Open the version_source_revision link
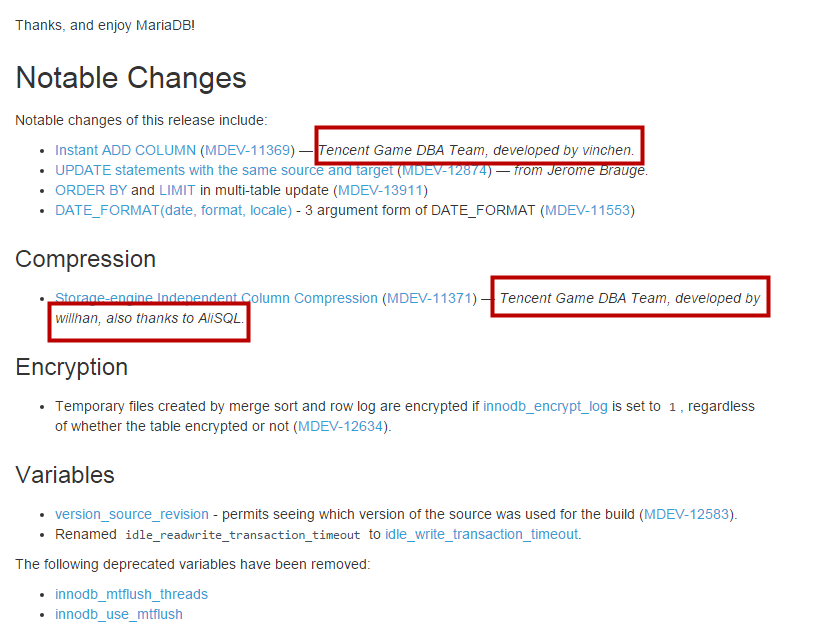Viewport: 822px width, 629px height. pos(132,515)
